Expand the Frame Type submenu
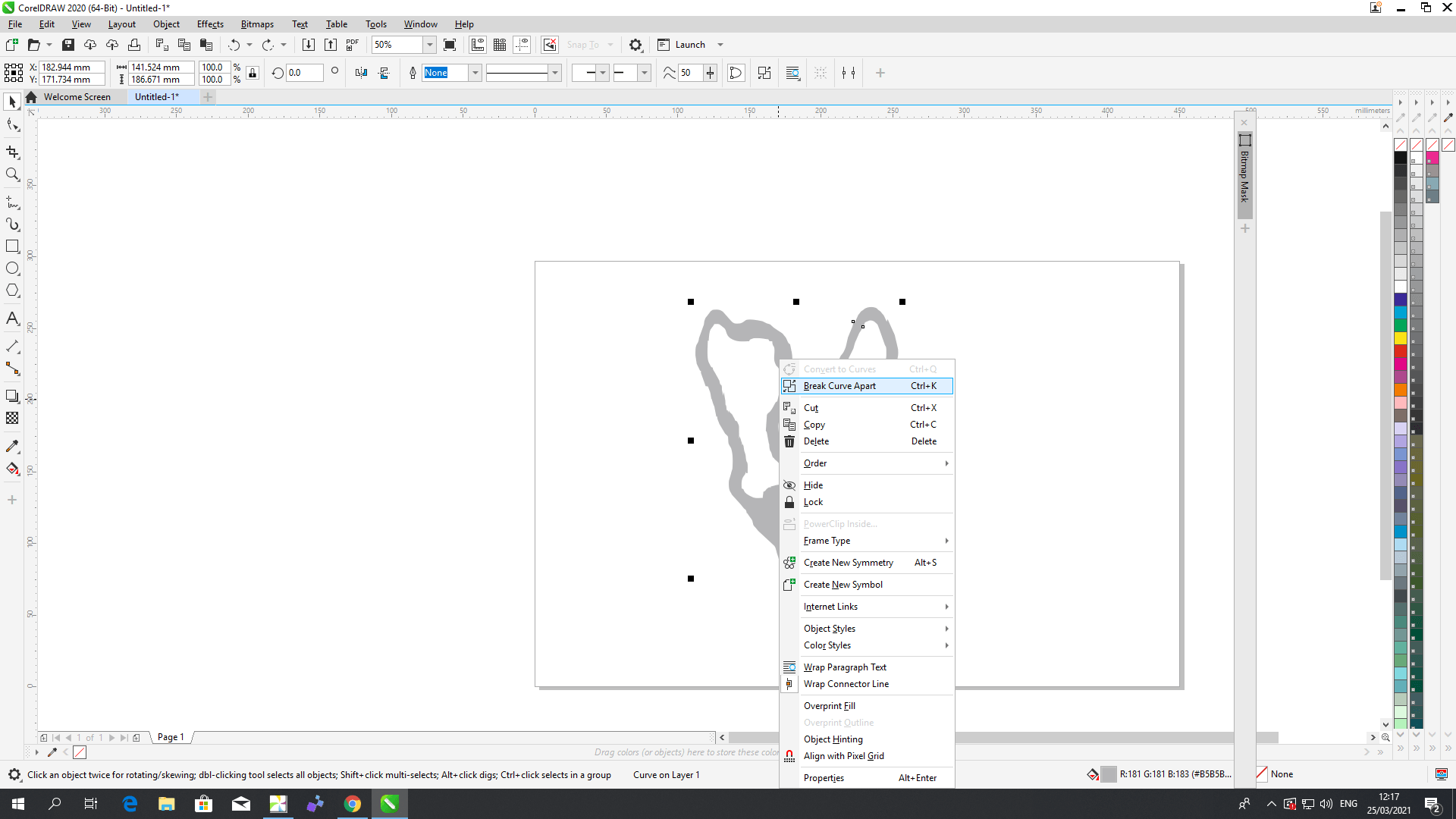The width and height of the screenshot is (1456, 819). (x=867, y=541)
